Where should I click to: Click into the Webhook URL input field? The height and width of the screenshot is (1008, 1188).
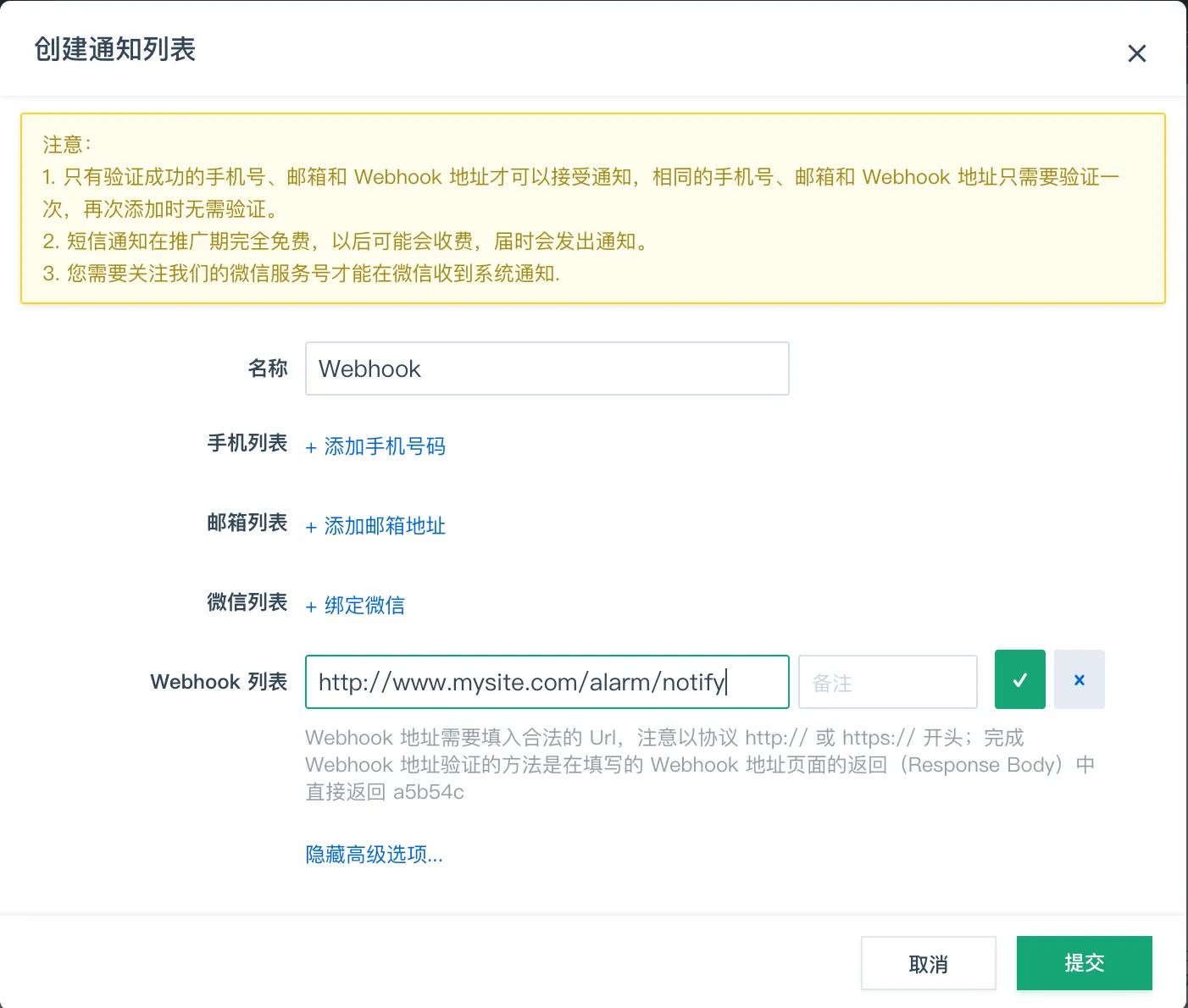coord(547,682)
